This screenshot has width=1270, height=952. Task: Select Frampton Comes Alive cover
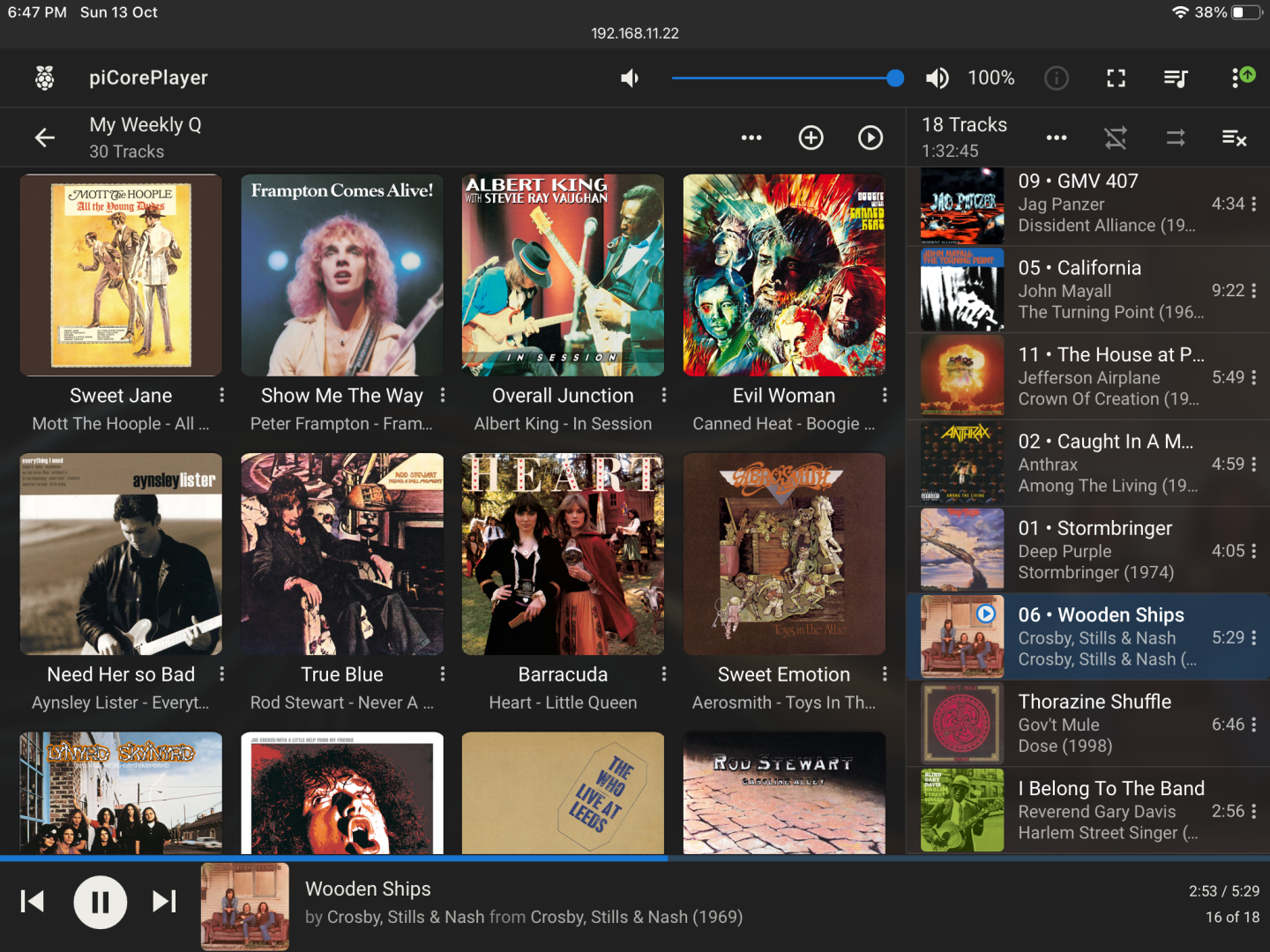point(342,275)
